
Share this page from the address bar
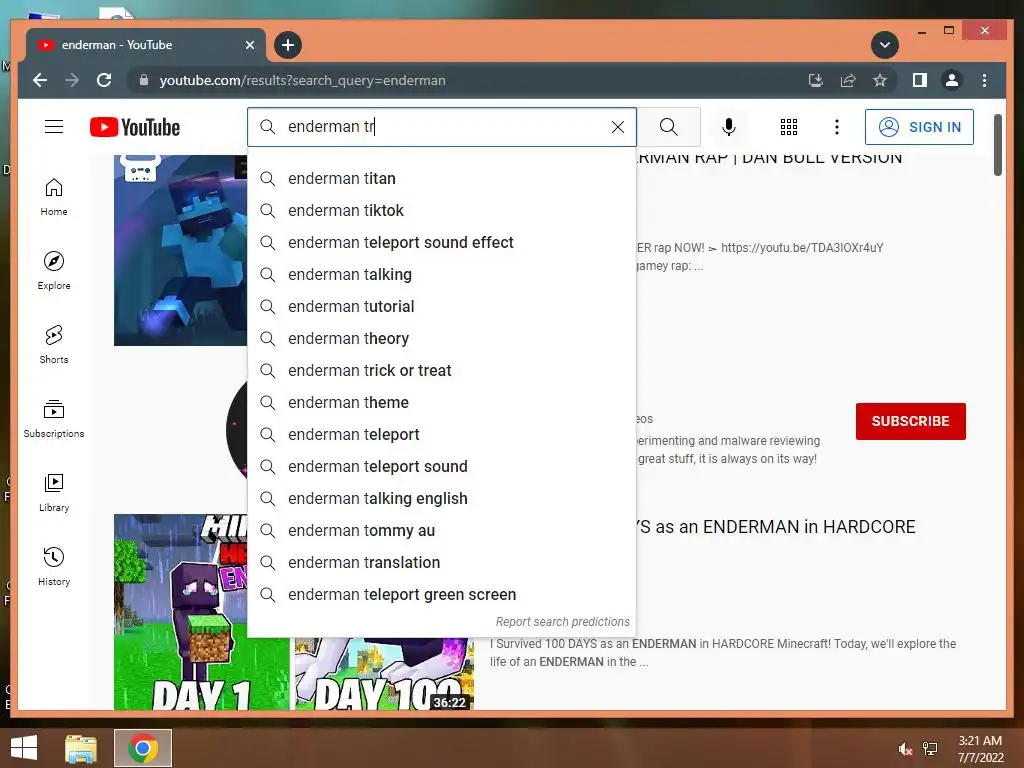tap(848, 80)
